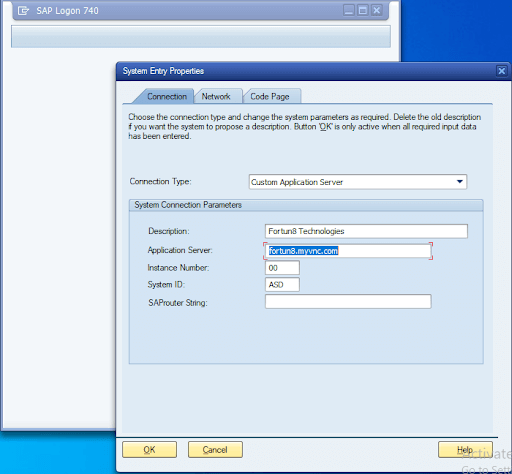
Task: Maximize the SAP Logon 740 window
Action: (x=363, y=10)
